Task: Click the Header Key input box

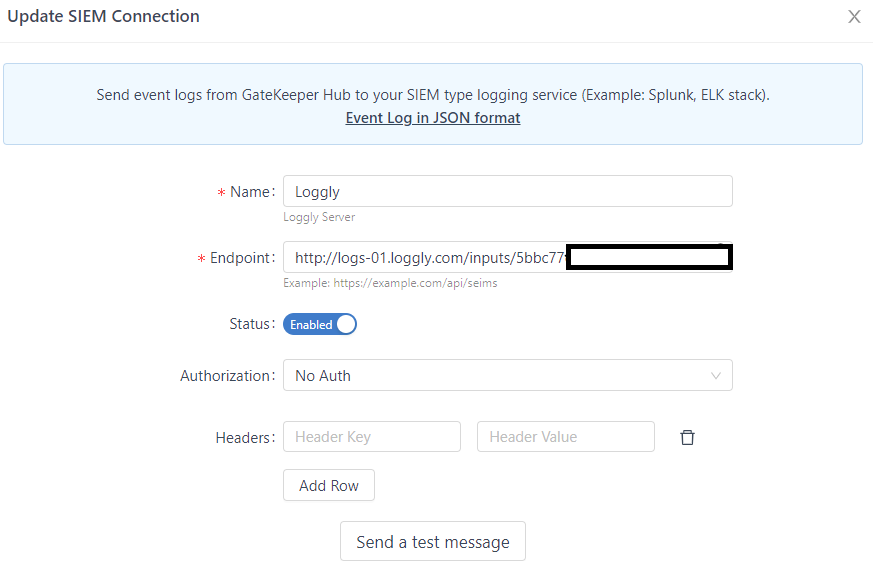Action: (371, 436)
